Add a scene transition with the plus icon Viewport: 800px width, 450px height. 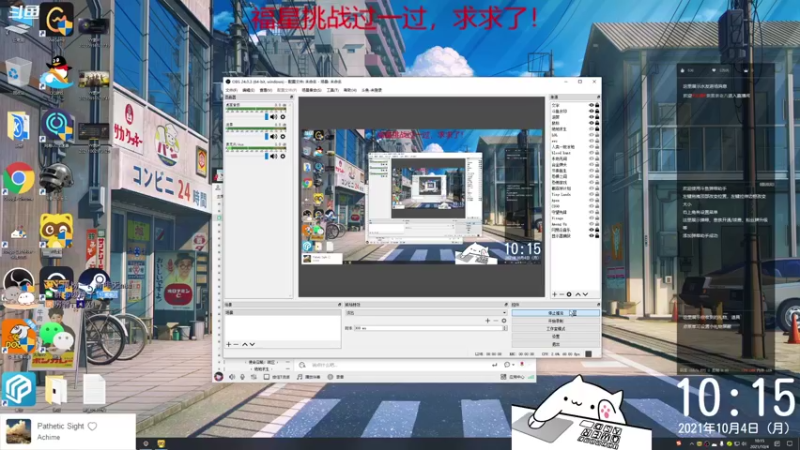click(x=487, y=321)
